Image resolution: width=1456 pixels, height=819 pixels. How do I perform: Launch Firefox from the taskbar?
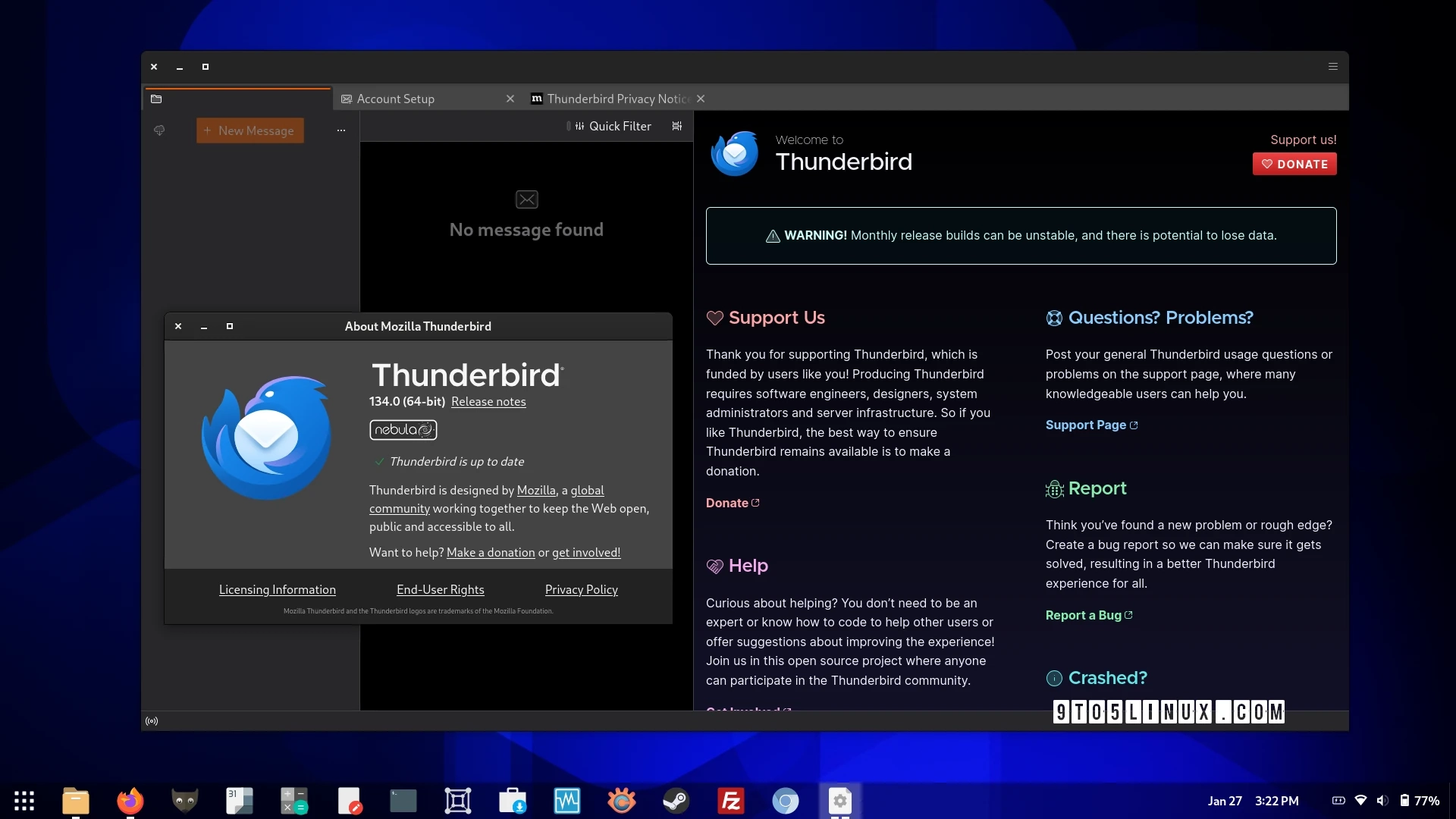coord(130,801)
